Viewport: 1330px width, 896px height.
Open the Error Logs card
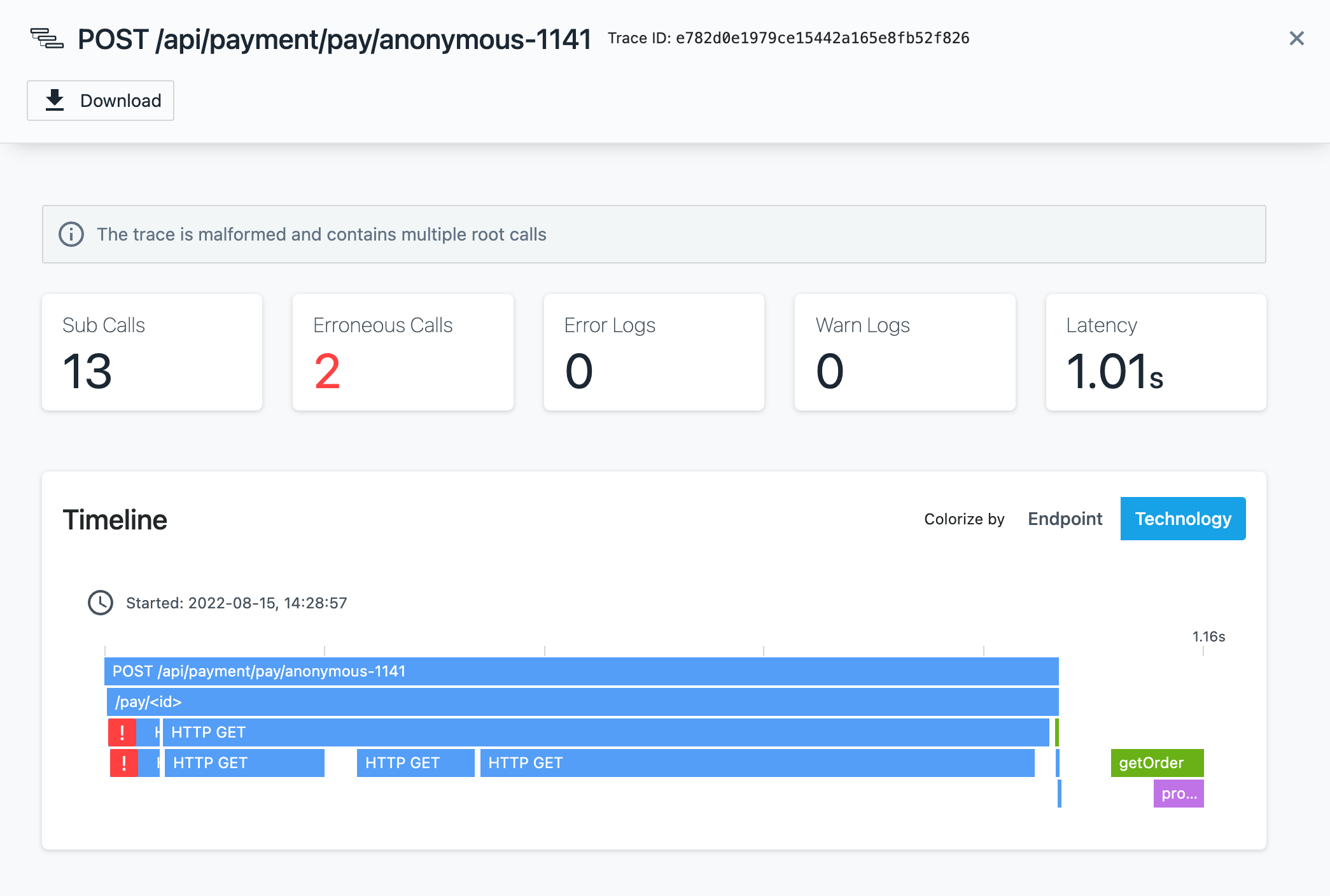pos(654,352)
